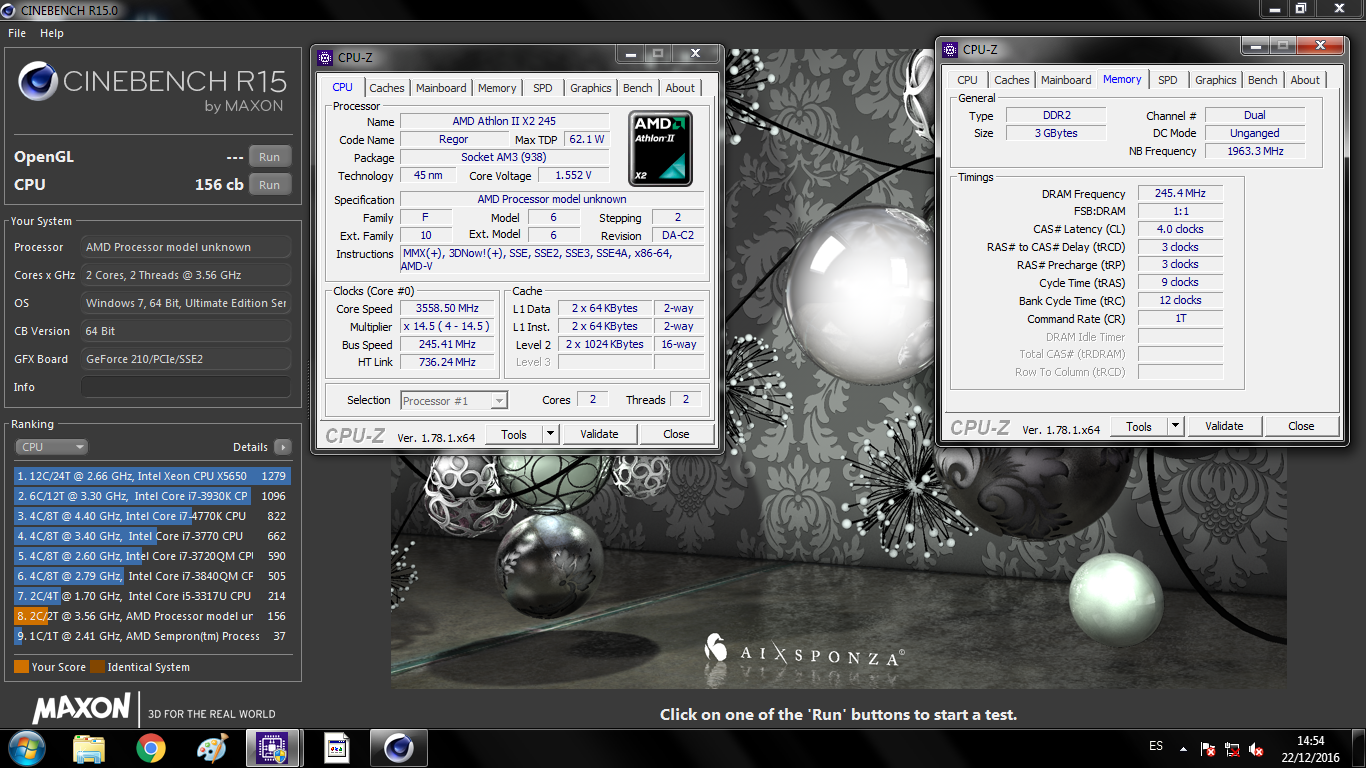Open Tools dropdown arrow in the CPU-Z Memory window

[1175, 426]
